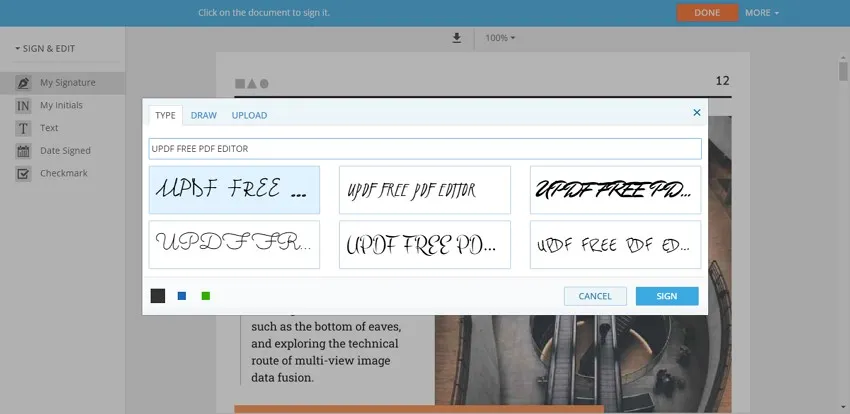The image size is (850, 414).
Task: Close the signature dialog with X
Action: [x=697, y=112]
